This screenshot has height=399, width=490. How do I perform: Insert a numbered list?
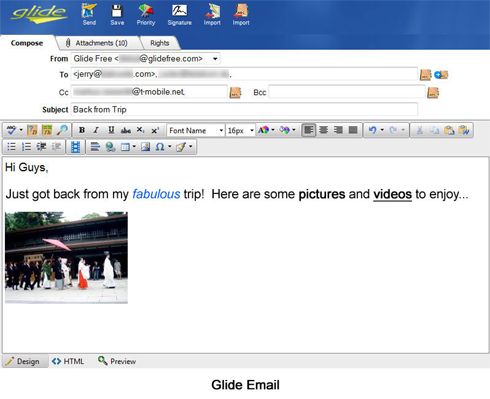tap(26, 147)
